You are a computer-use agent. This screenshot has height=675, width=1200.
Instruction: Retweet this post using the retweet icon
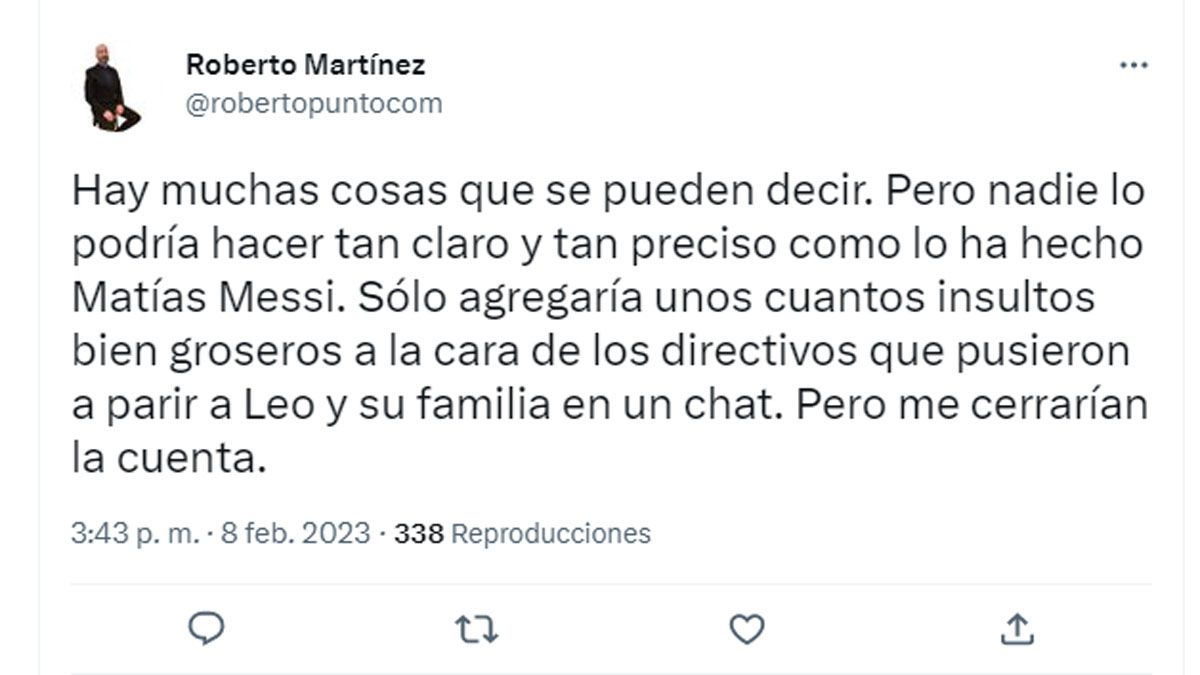pos(476,628)
